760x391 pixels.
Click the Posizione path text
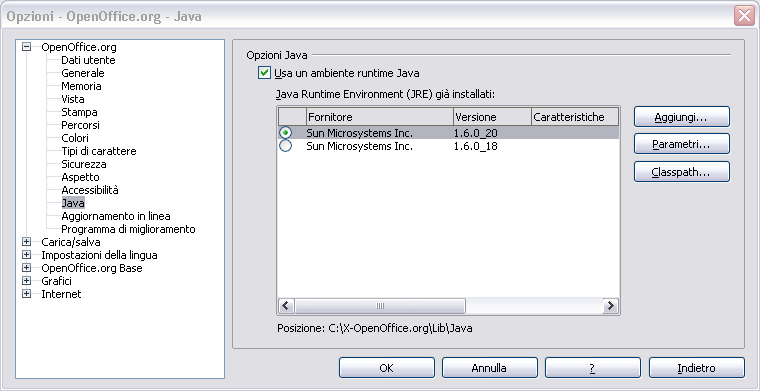(x=400, y=328)
